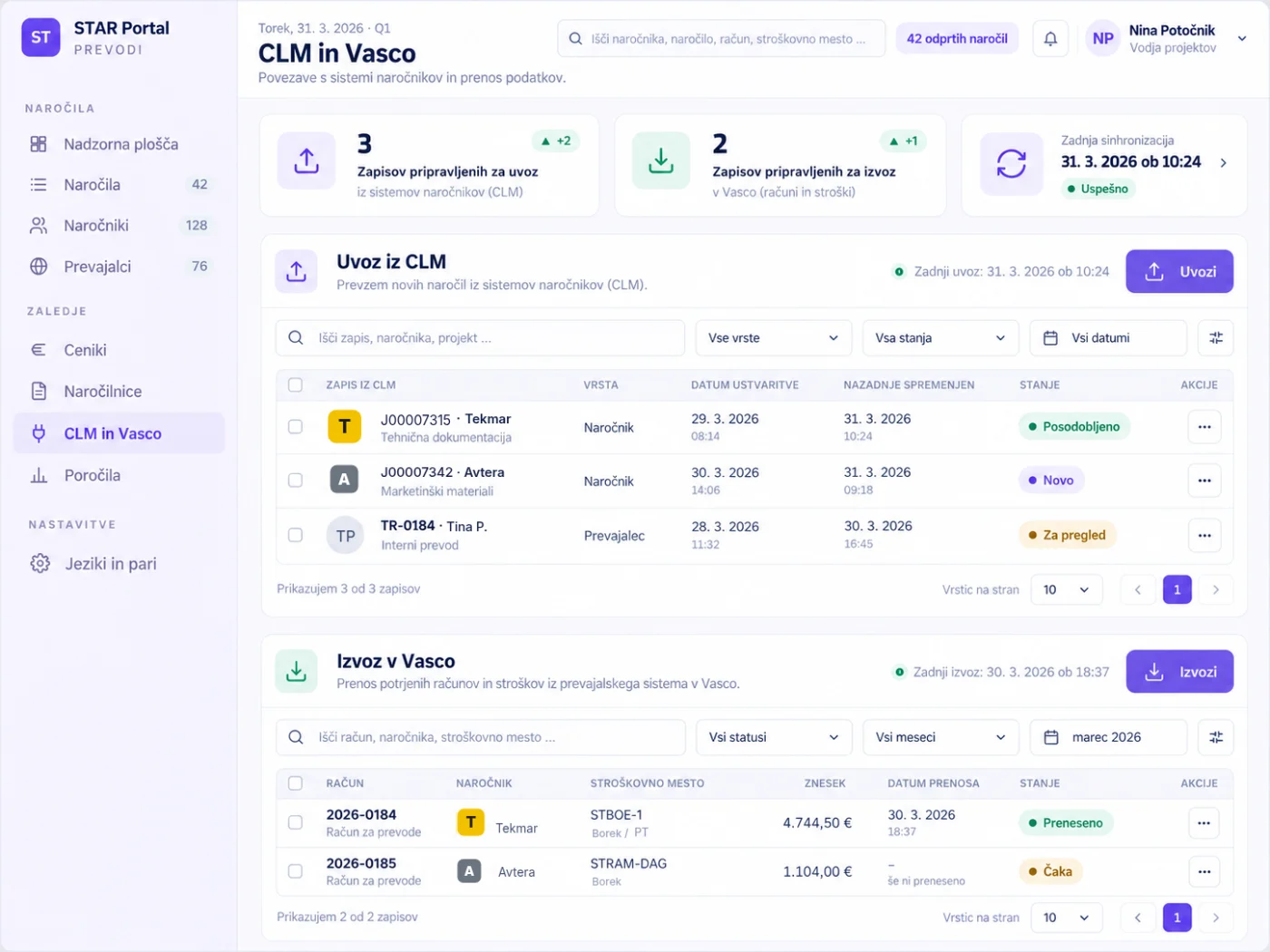Open the Vse vrste dropdown
Image resolution: width=1270 pixels, height=952 pixels.
pos(774,338)
